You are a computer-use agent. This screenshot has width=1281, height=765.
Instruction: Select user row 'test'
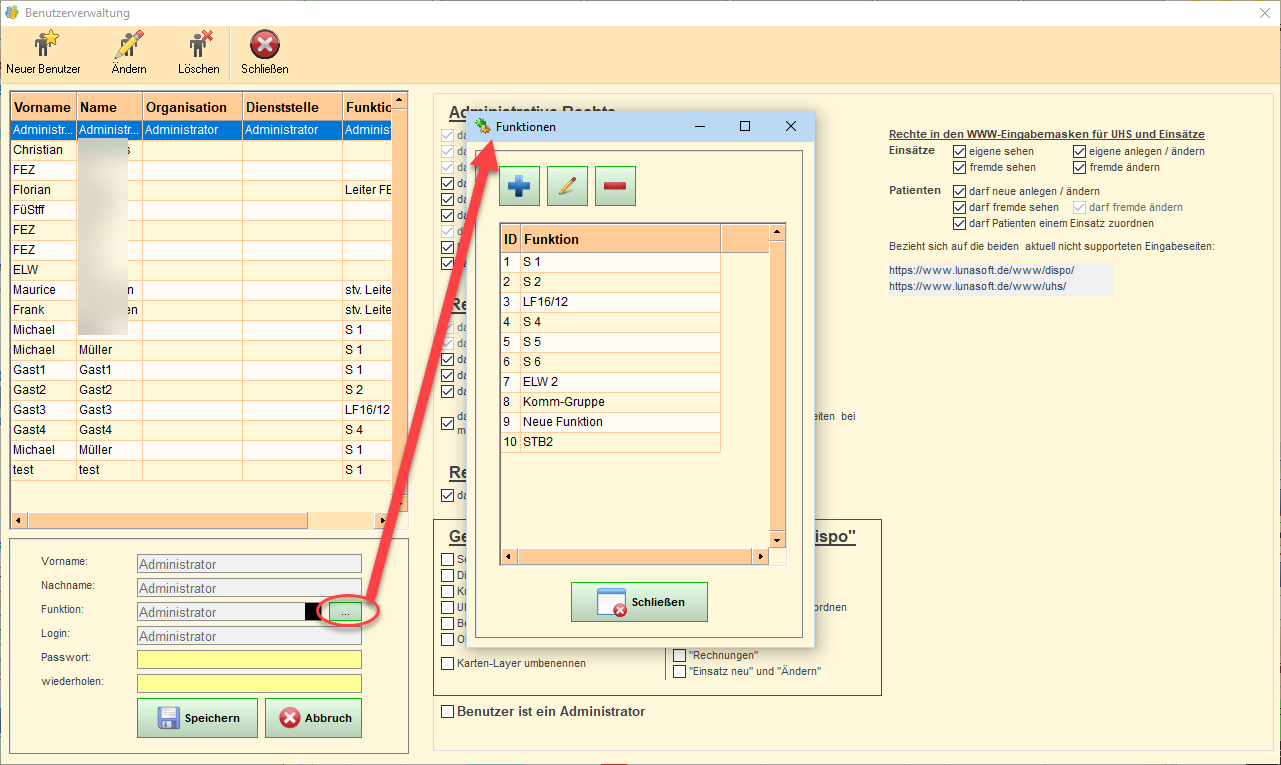point(201,470)
